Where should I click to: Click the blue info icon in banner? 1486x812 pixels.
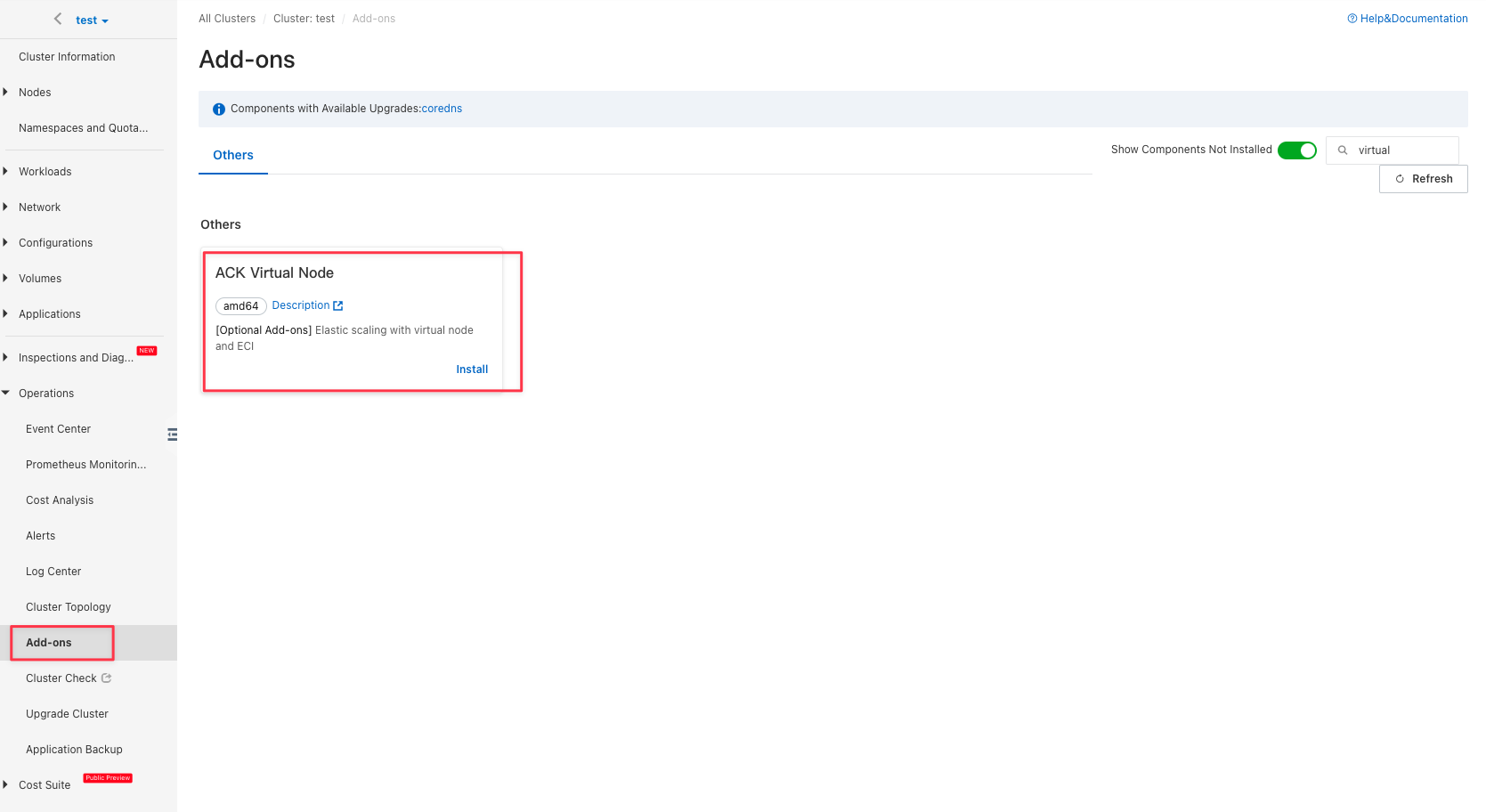[219, 110]
